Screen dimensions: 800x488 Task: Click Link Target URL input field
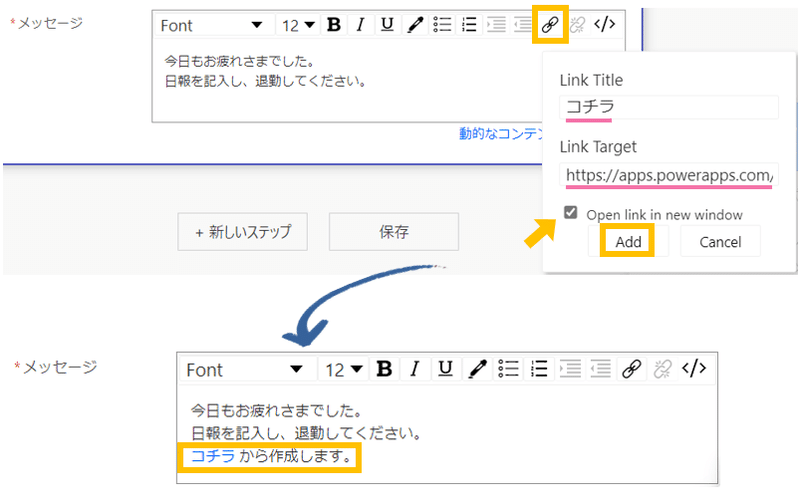pyautogui.click(x=669, y=175)
